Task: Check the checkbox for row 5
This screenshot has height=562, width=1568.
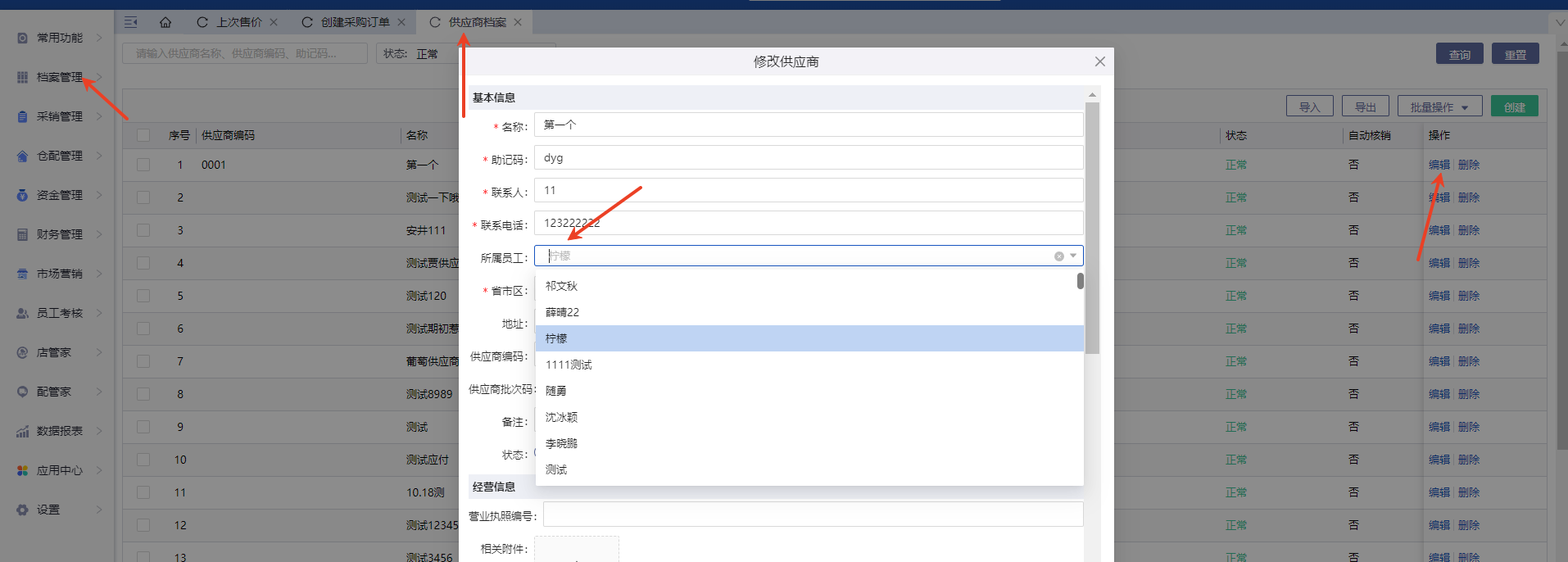Action: pyautogui.click(x=143, y=296)
